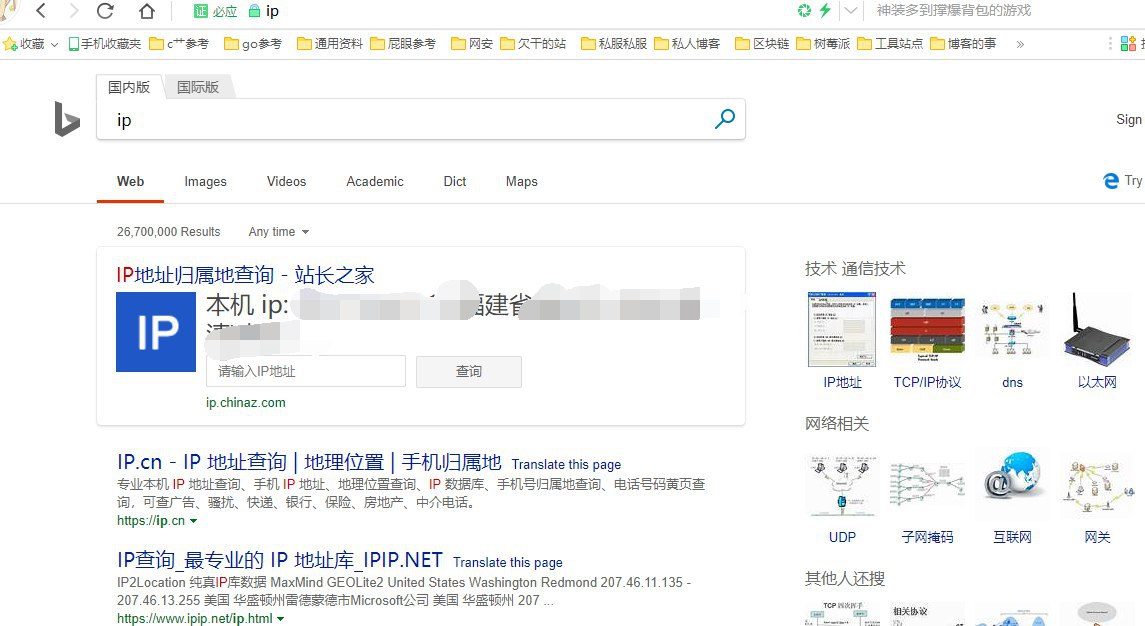1145x626 pixels.
Task: Show more bookmarks via the overflow chevron
Action: pyautogui.click(x=1020, y=44)
